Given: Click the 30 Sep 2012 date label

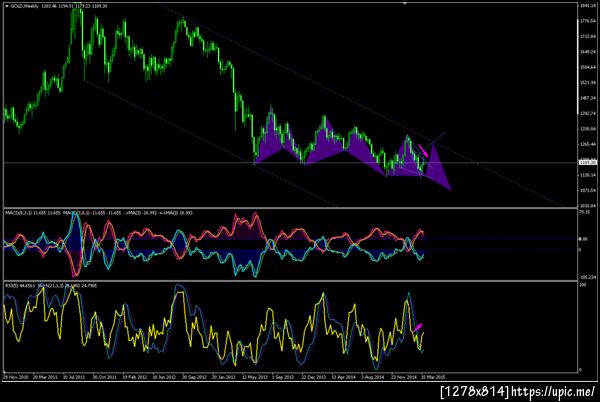Looking at the screenshot, I should [194, 377].
